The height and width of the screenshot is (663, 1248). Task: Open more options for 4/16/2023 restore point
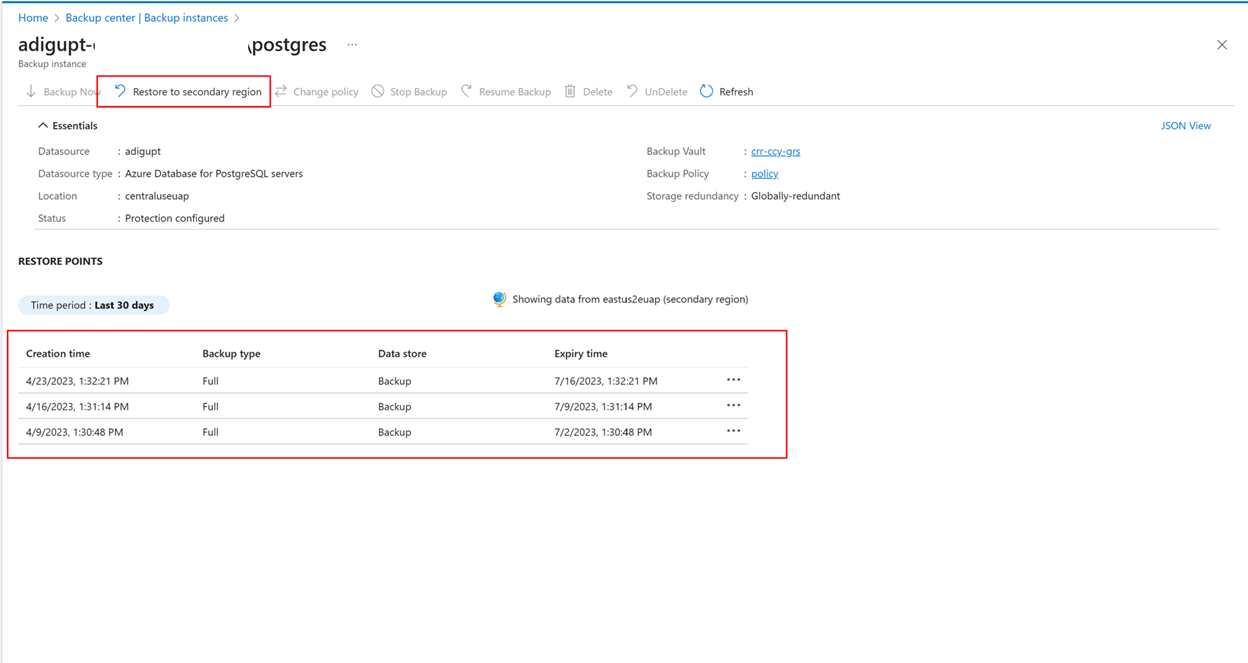[734, 406]
